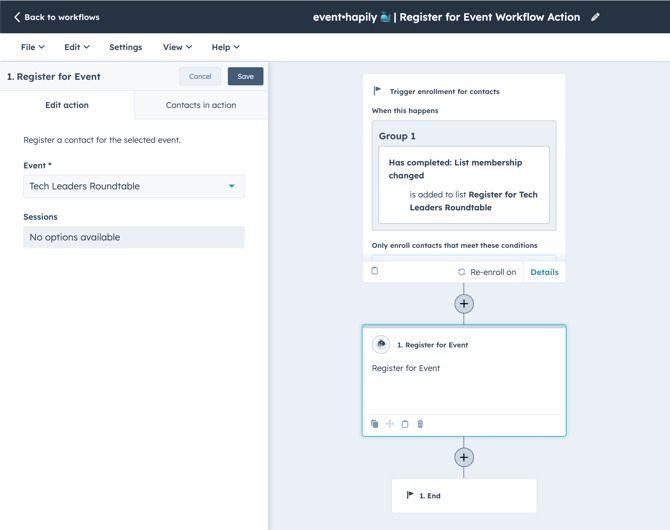This screenshot has width=670, height=530.
Task: Go back to workflows
Action: (x=56, y=17)
